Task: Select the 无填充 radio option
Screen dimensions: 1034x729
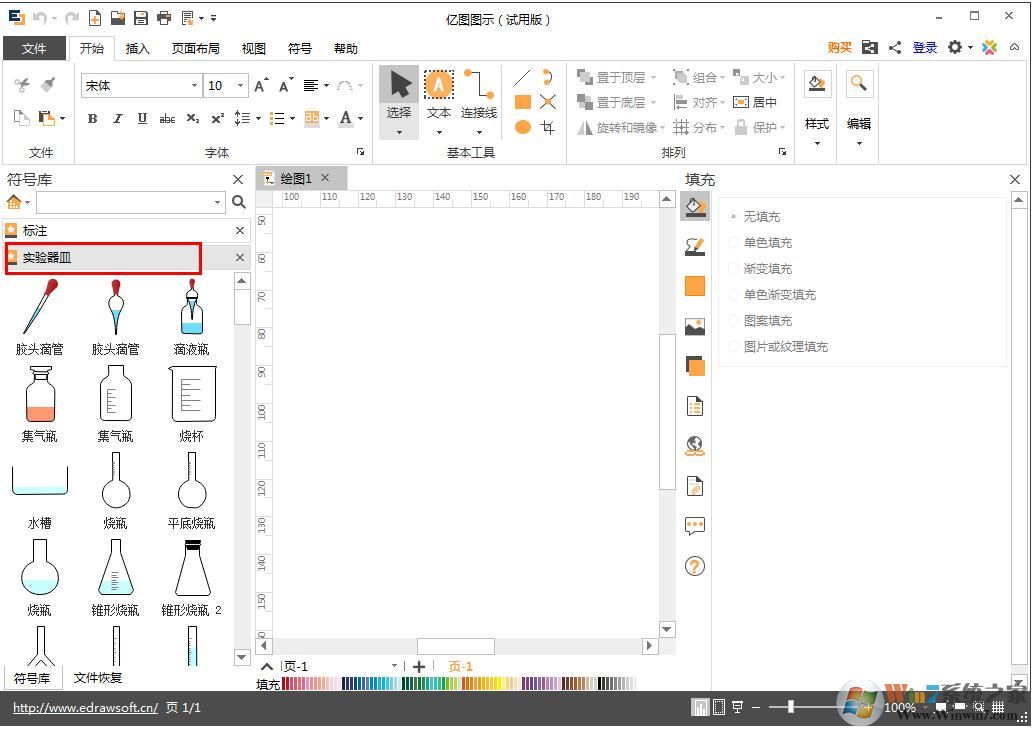Action: click(734, 216)
